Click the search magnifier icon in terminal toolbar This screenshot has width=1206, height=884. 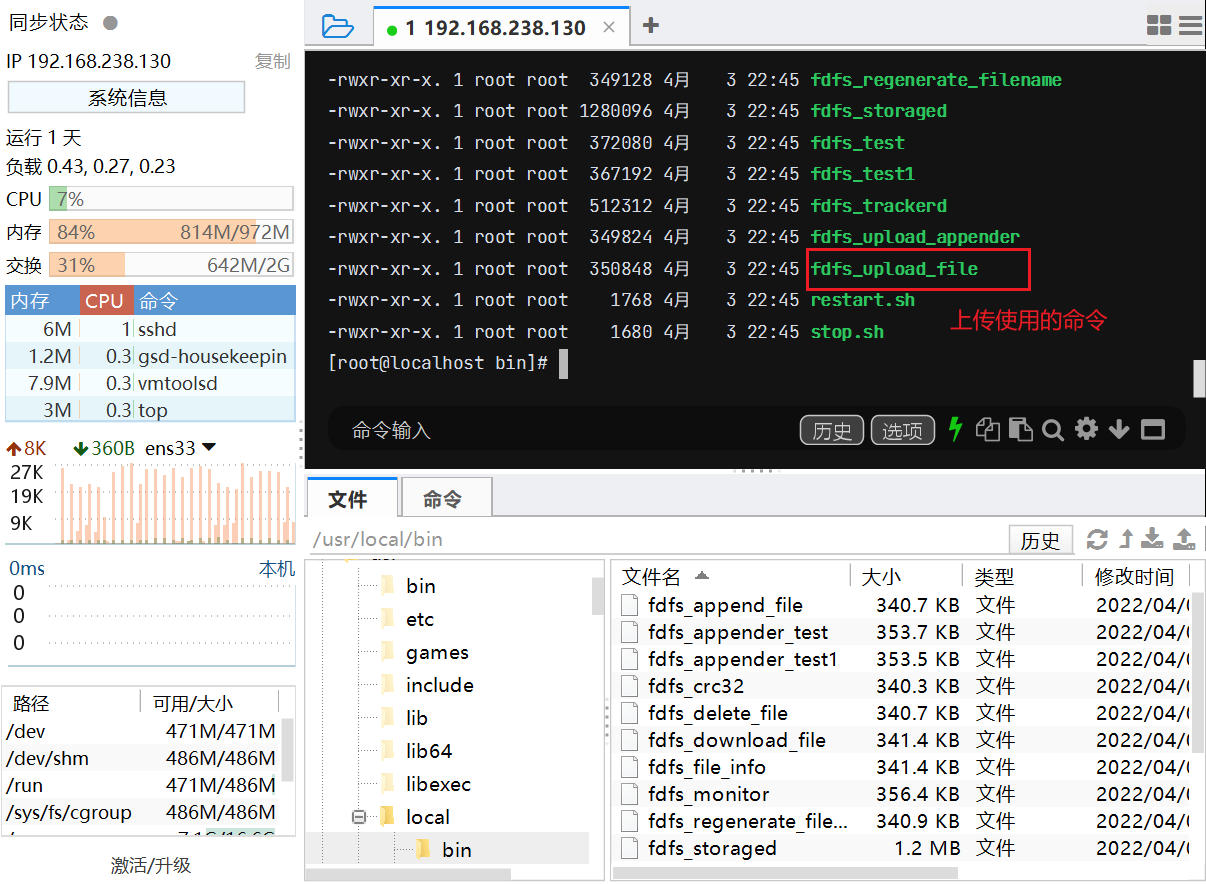1052,430
